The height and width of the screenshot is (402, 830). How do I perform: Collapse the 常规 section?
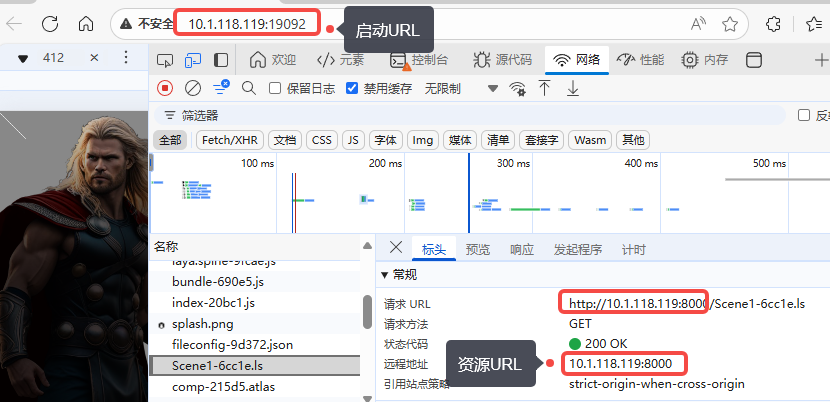click(x=386, y=275)
